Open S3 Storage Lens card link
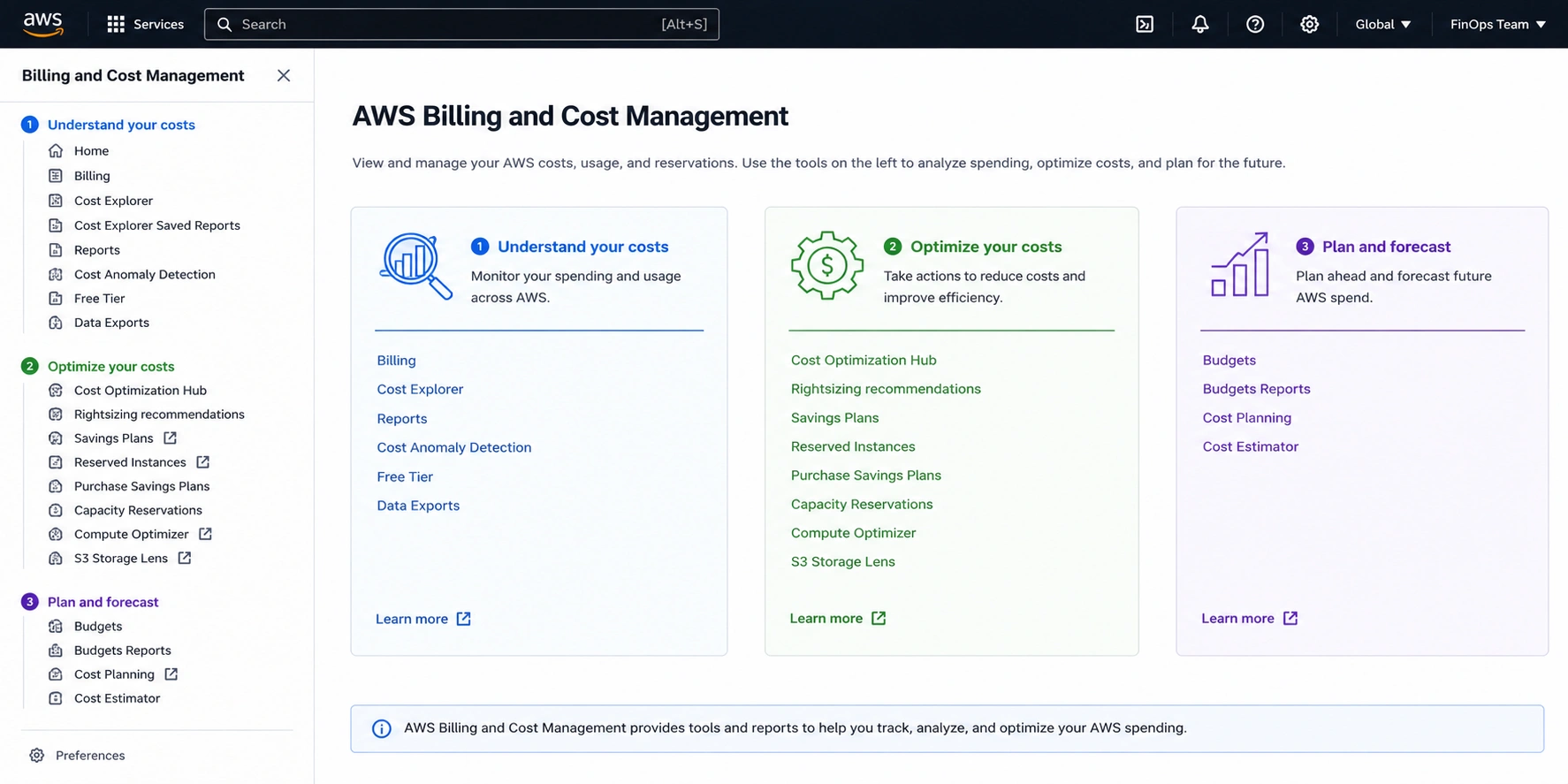 [x=842, y=561]
